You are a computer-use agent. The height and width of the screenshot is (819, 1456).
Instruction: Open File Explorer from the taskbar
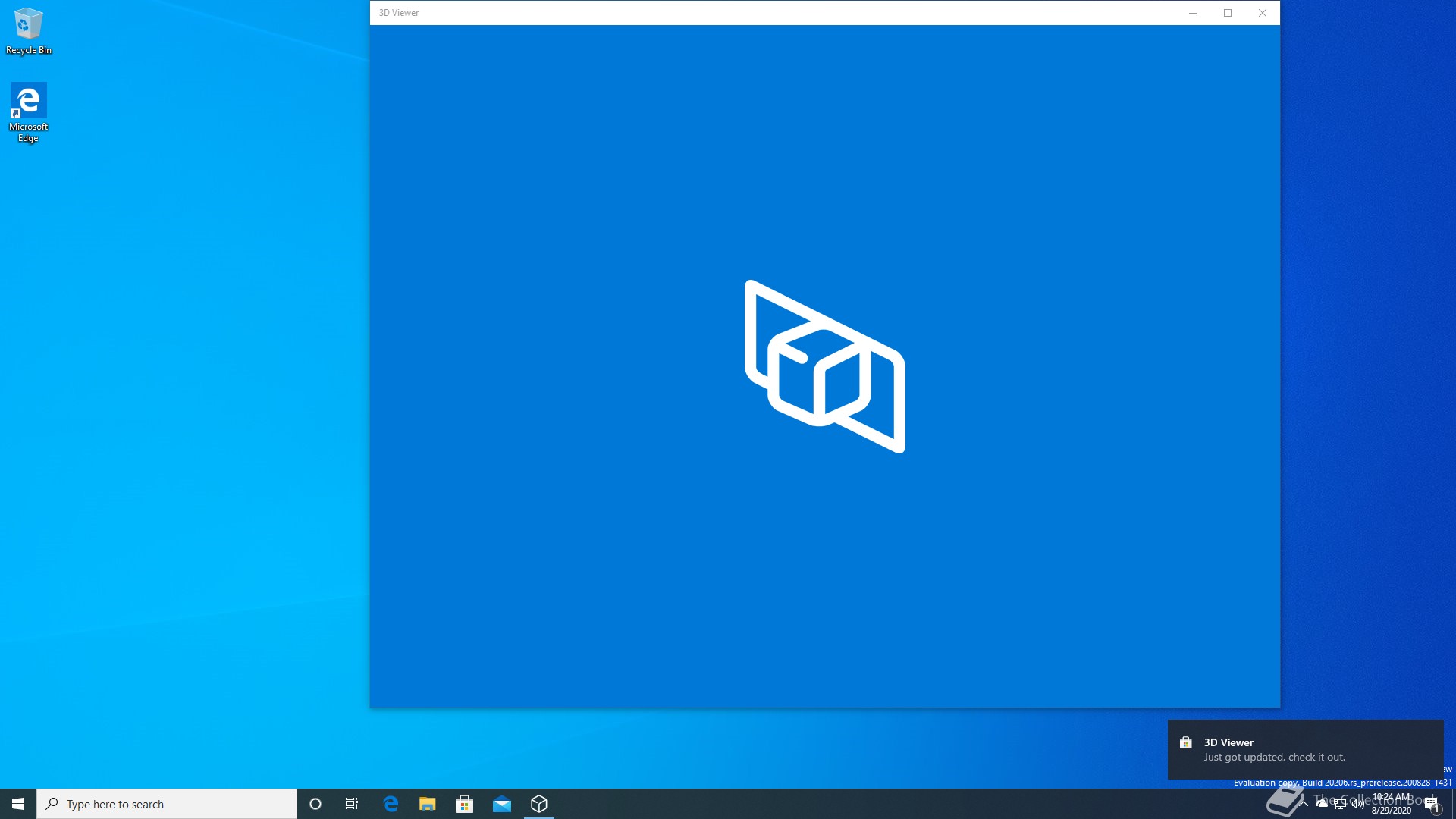pos(428,804)
